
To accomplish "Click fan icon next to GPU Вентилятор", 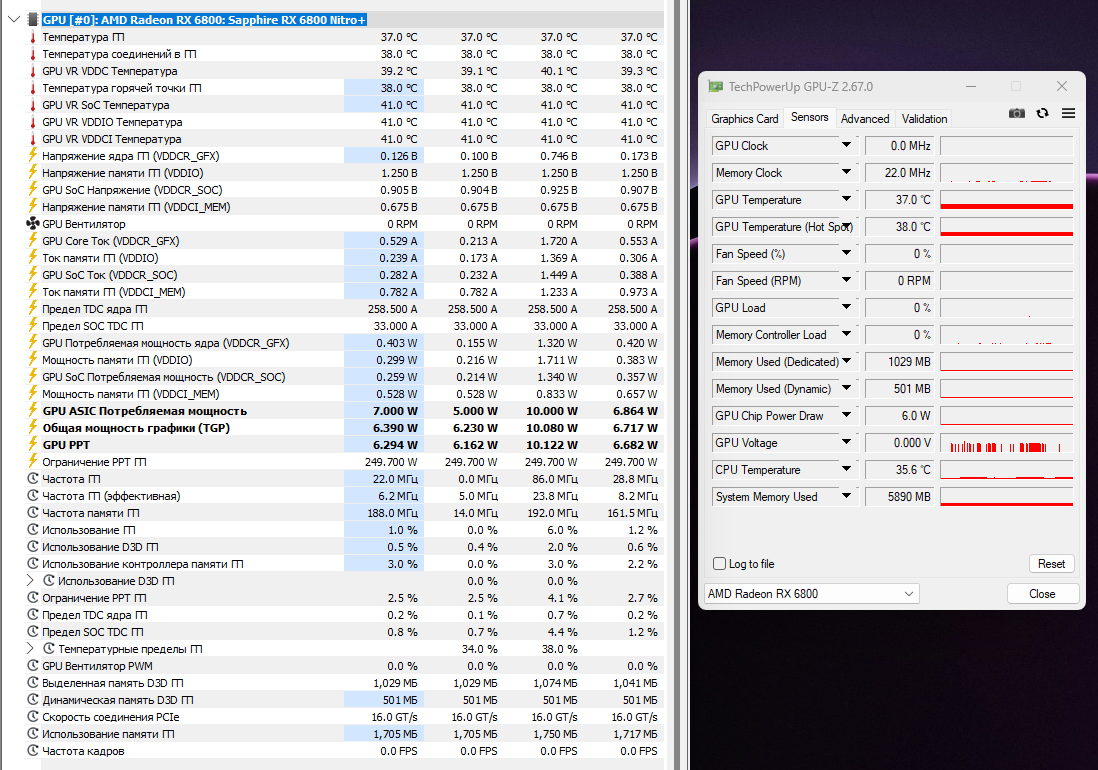I will [x=32, y=224].
